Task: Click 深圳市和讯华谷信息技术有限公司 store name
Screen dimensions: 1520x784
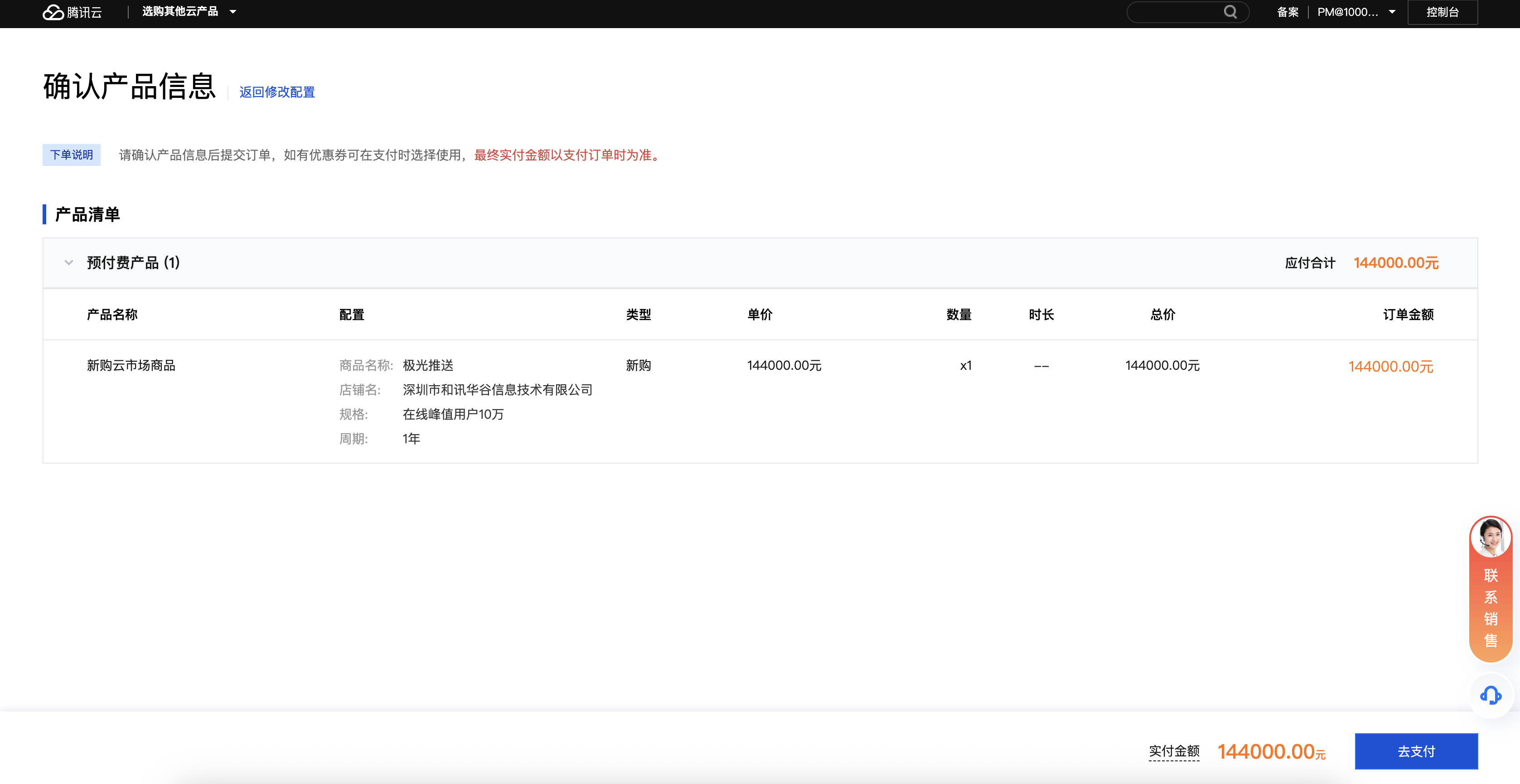Action: [x=498, y=389]
